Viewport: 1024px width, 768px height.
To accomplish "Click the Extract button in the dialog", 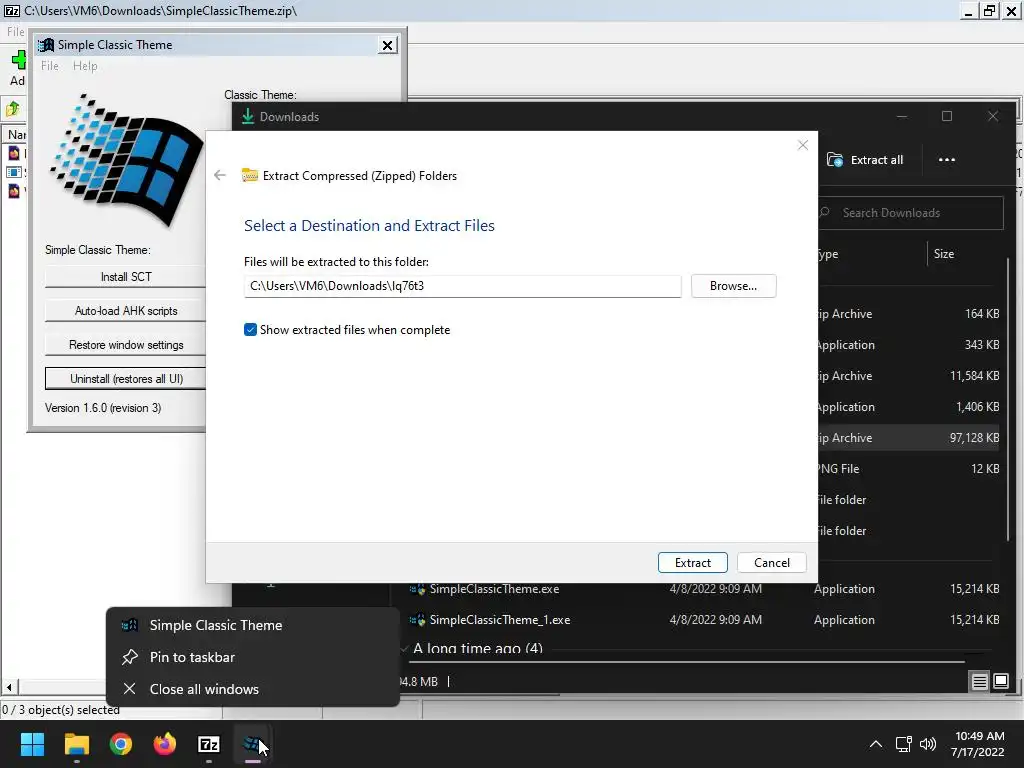I will coord(692,562).
